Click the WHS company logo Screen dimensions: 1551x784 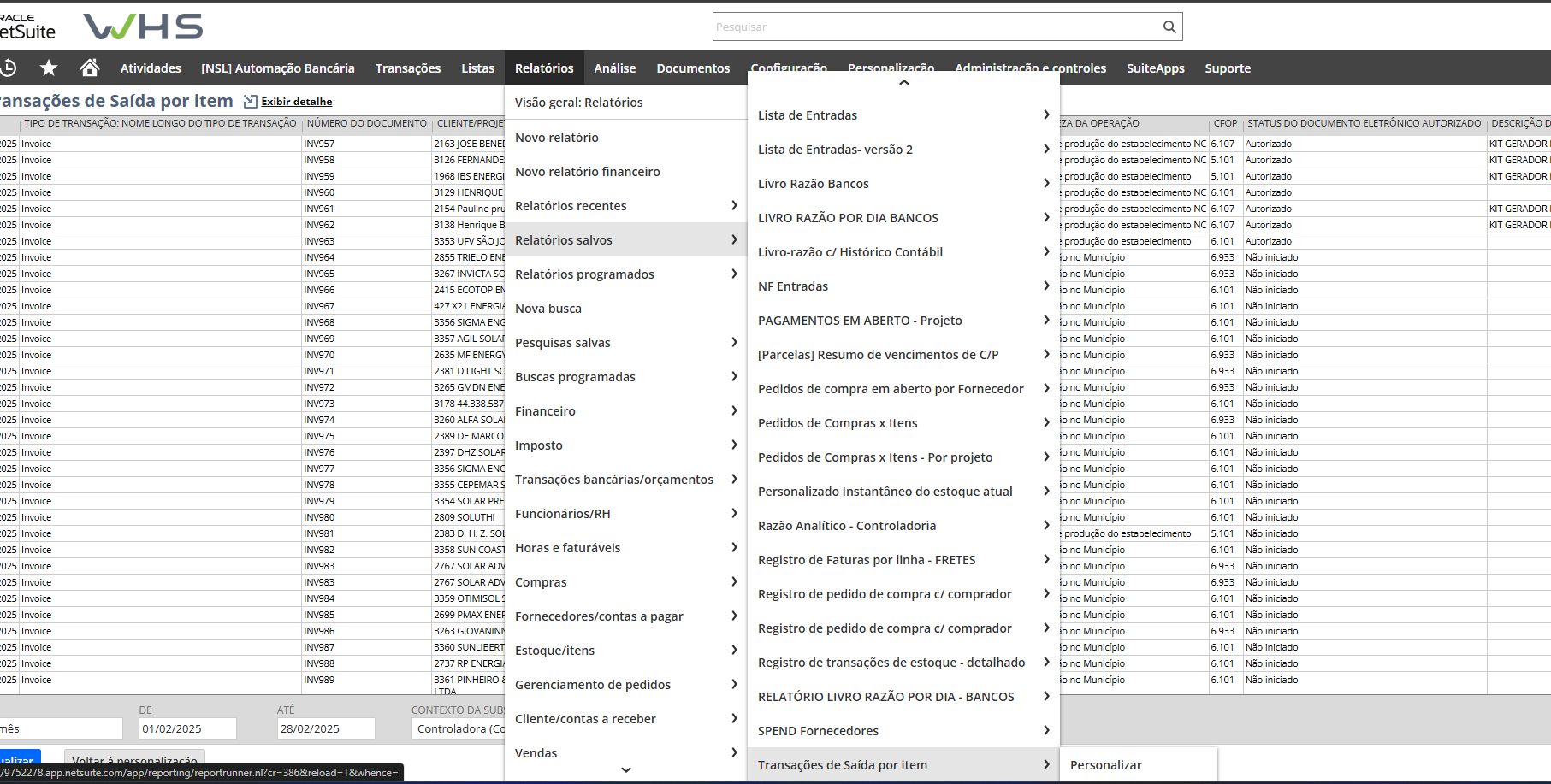(x=143, y=27)
